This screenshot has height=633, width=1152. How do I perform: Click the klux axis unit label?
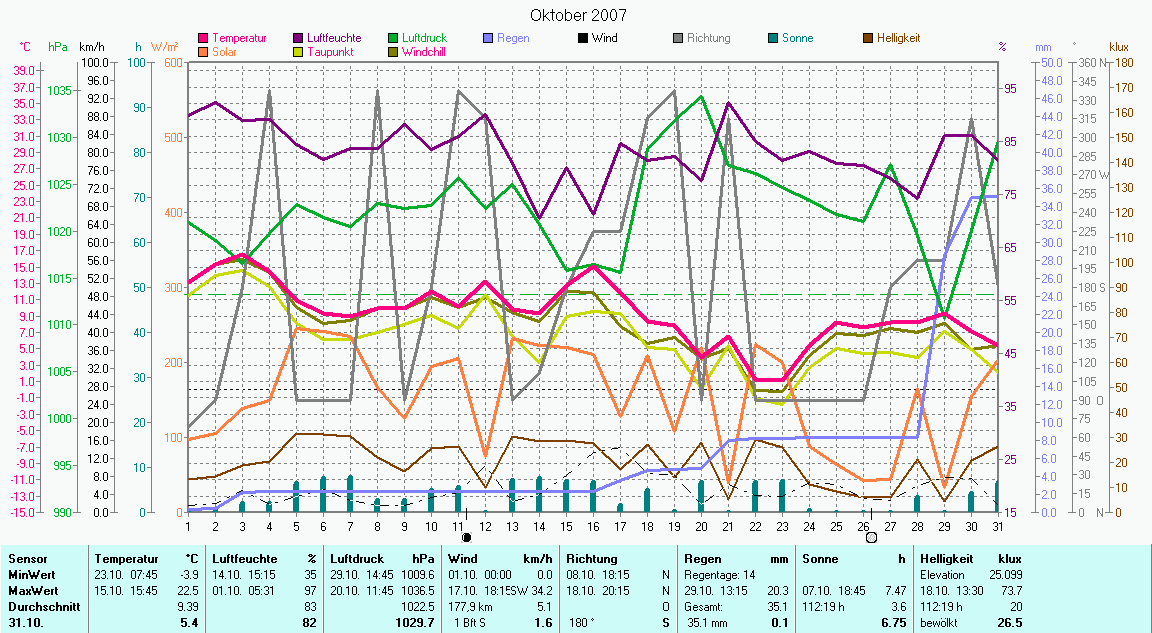[1119, 47]
